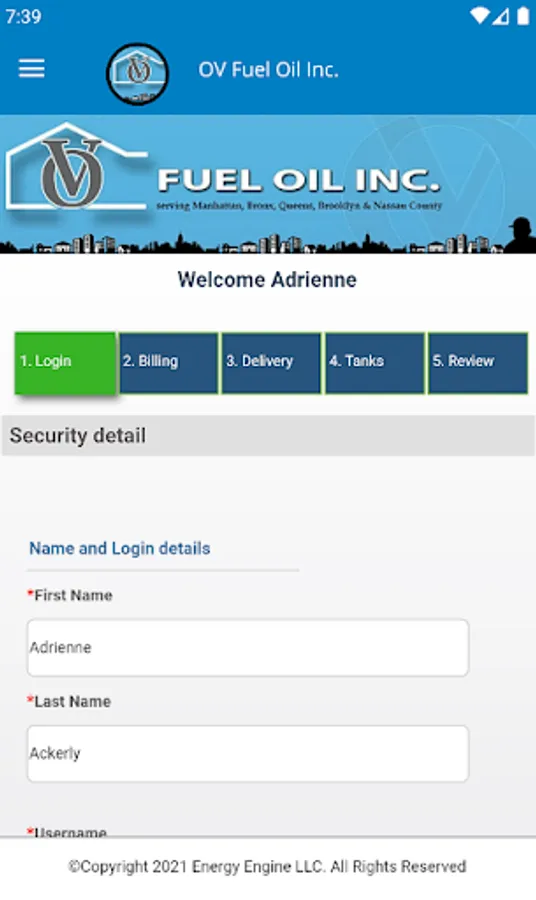The width and height of the screenshot is (536, 900).
Task: Focus the First Name field containing Adrienne
Action: tap(248, 647)
